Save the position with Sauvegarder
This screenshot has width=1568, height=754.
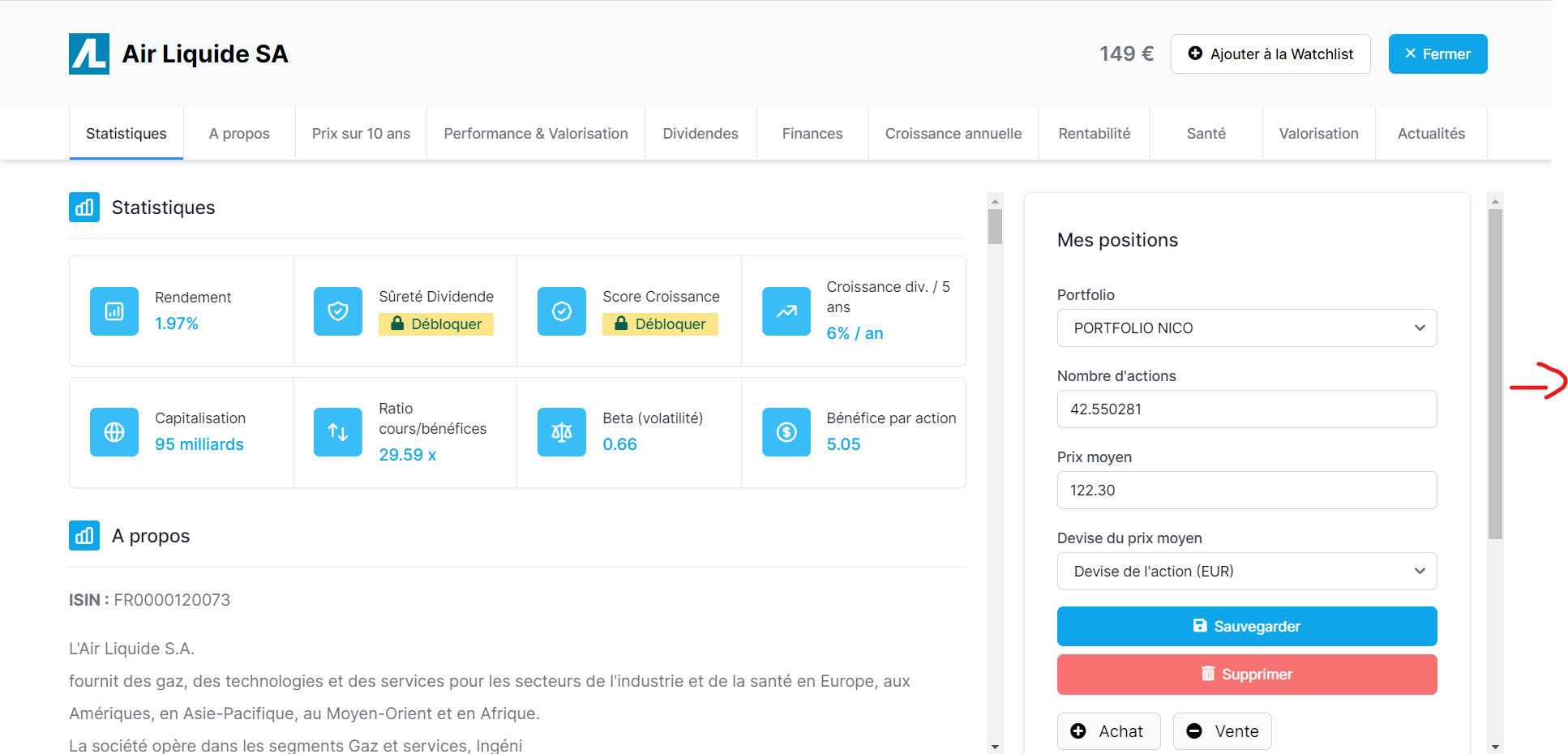[1247, 626]
